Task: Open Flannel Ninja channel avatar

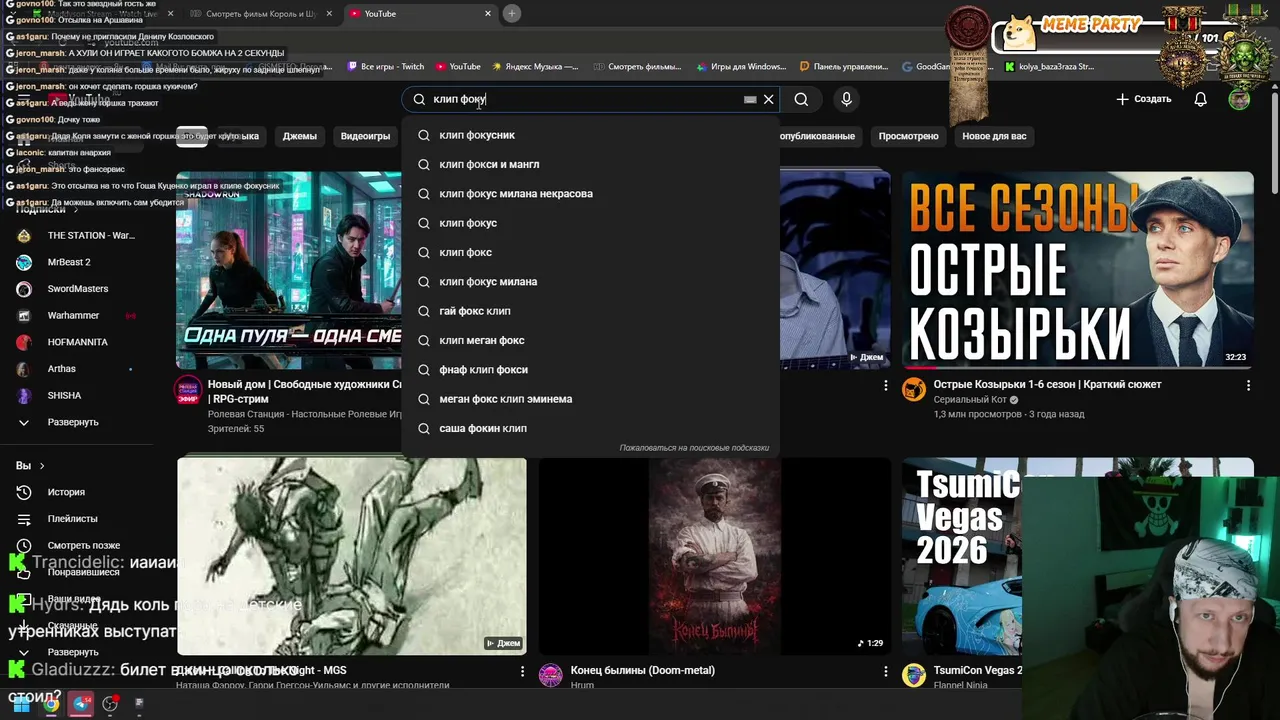Action: (914, 676)
